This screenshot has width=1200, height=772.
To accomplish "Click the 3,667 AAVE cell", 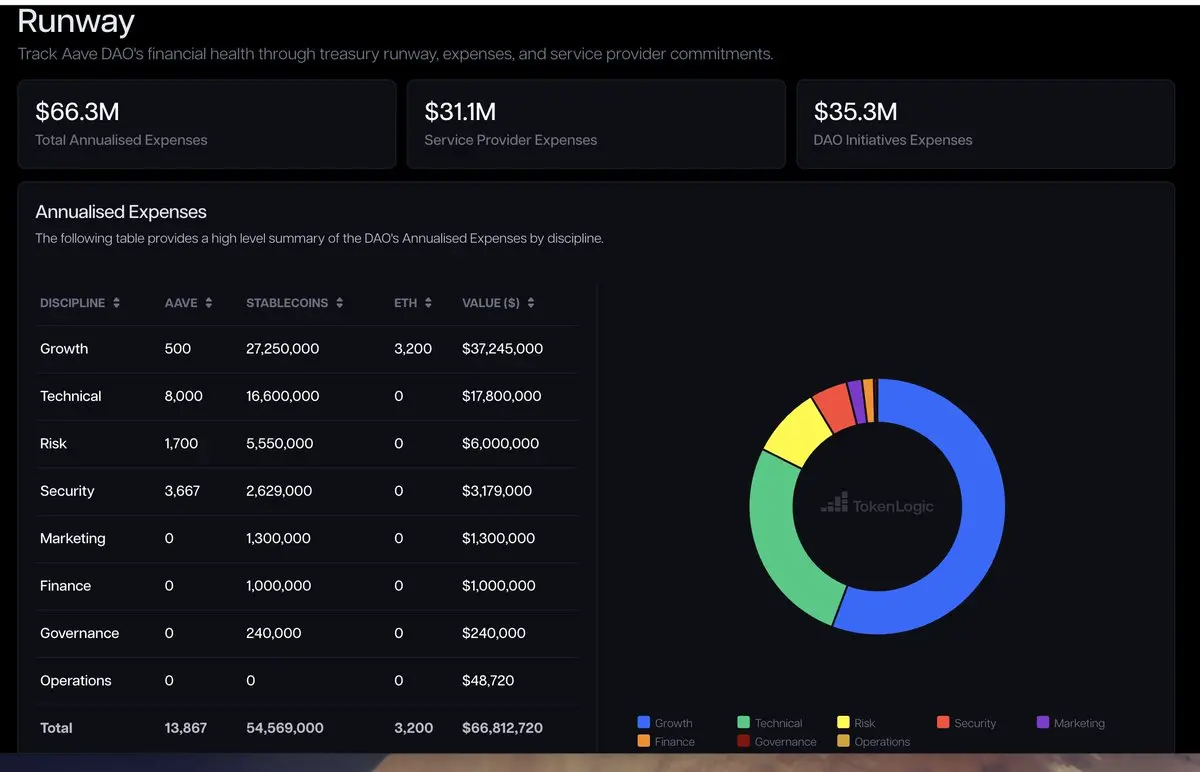I will (182, 491).
